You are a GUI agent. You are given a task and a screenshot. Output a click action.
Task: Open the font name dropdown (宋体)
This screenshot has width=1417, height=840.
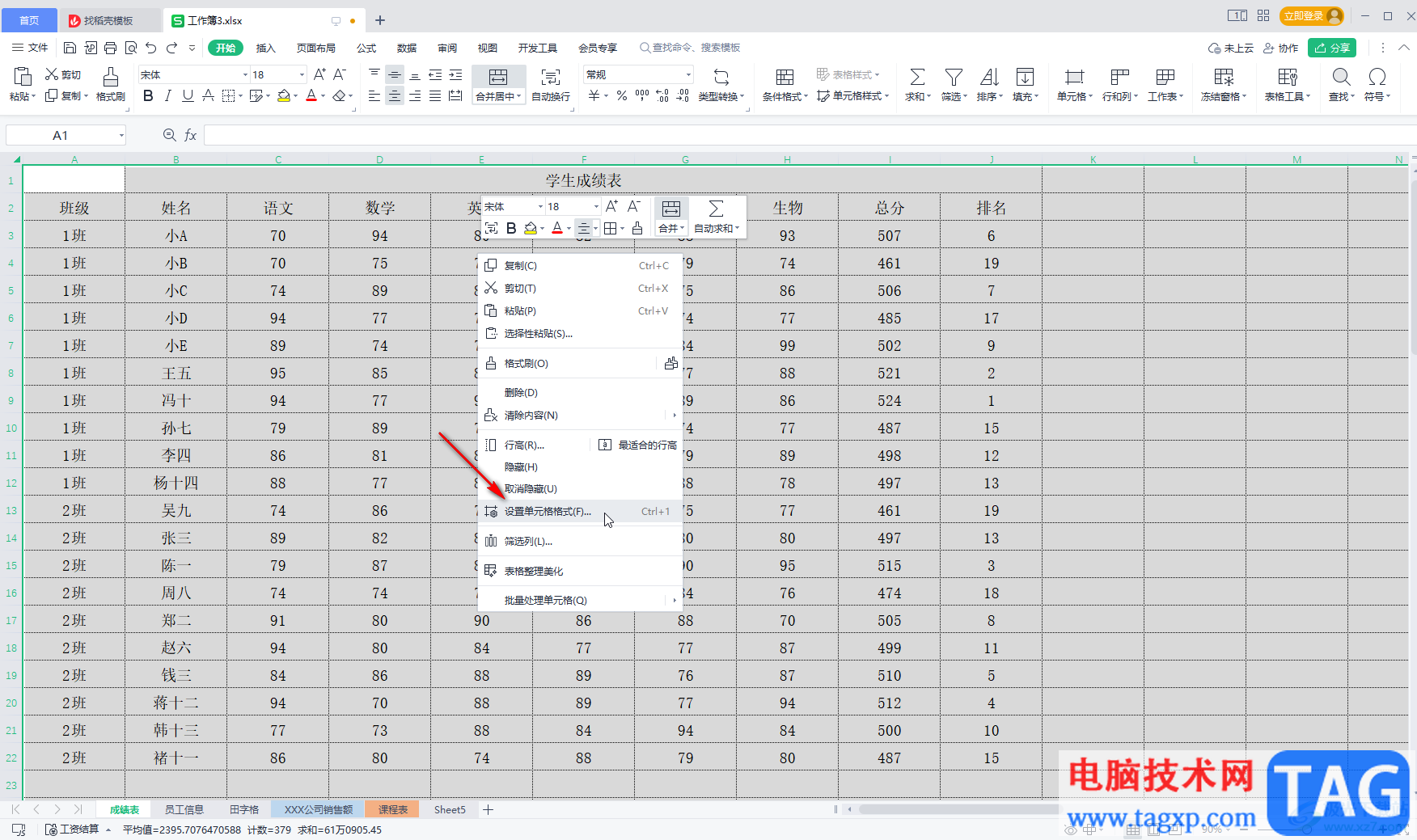pos(246,74)
